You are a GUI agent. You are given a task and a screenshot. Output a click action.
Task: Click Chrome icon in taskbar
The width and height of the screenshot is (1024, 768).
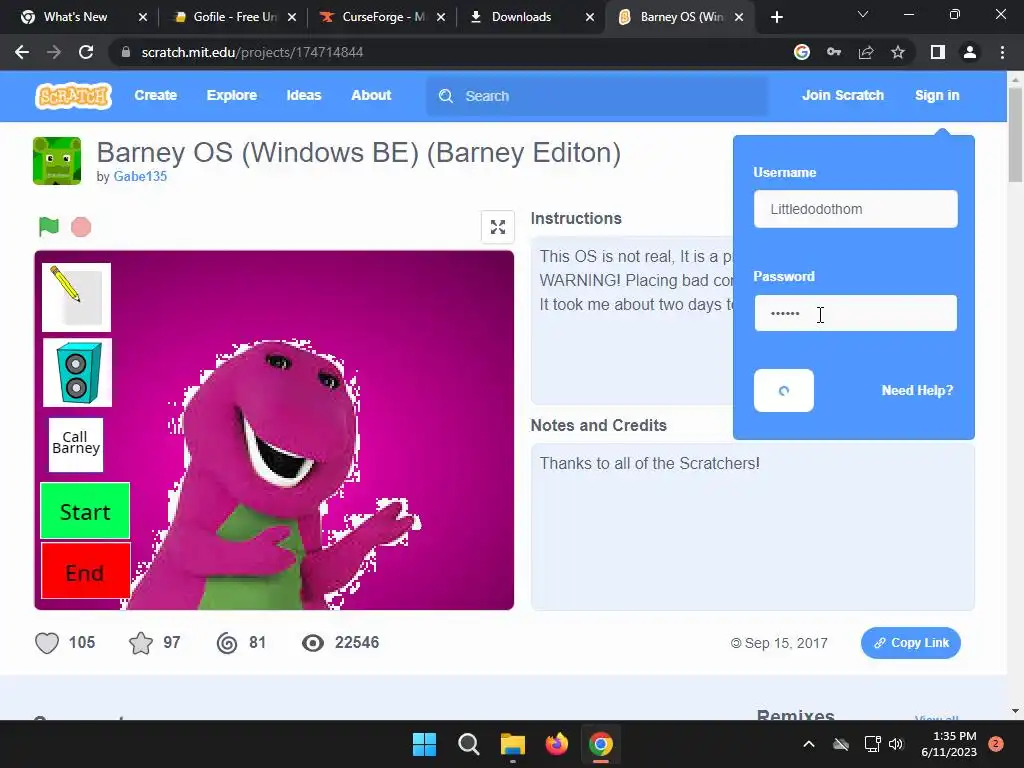tap(601, 744)
